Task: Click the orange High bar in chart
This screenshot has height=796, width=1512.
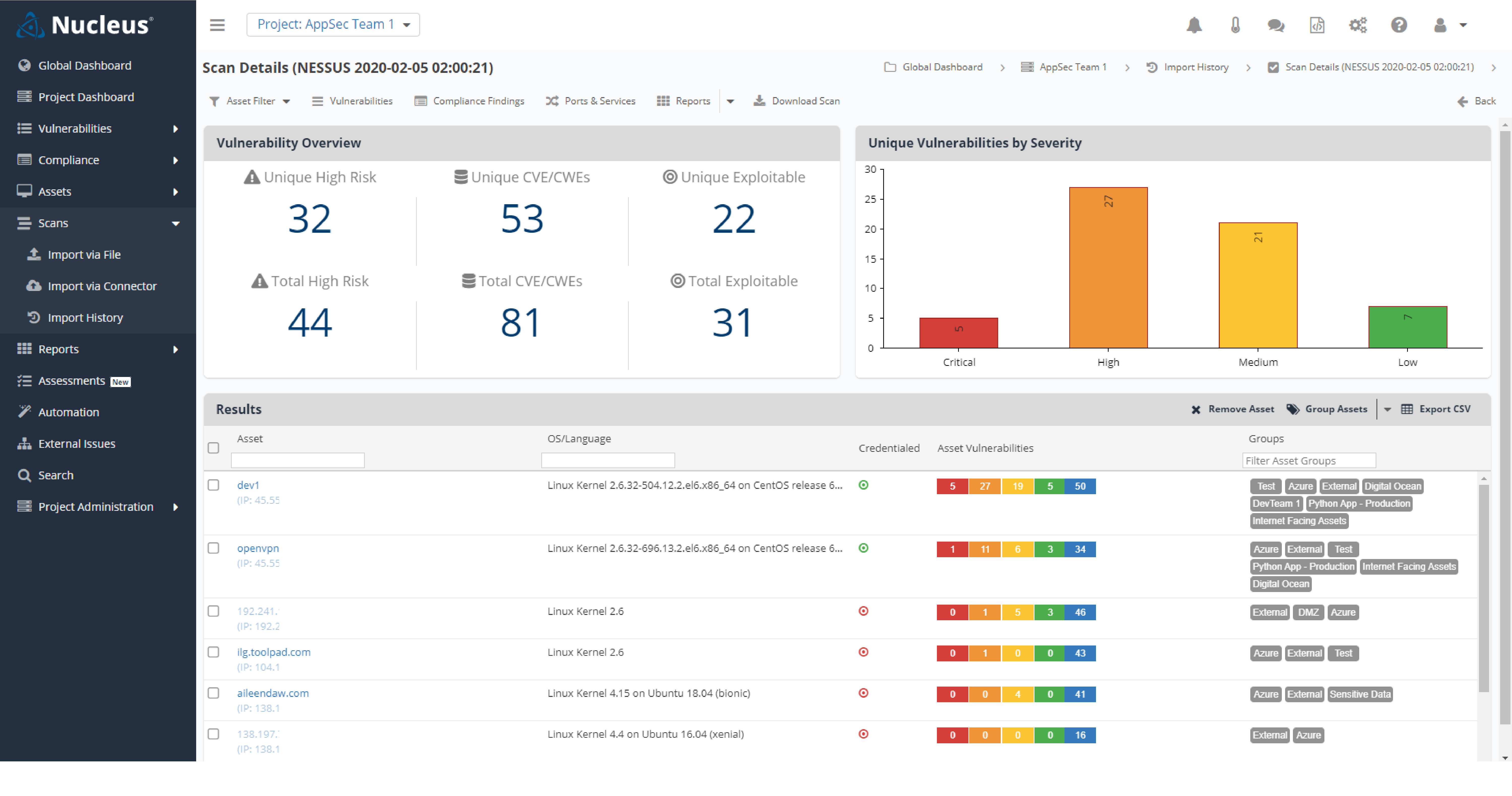Action: coord(1108,268)
